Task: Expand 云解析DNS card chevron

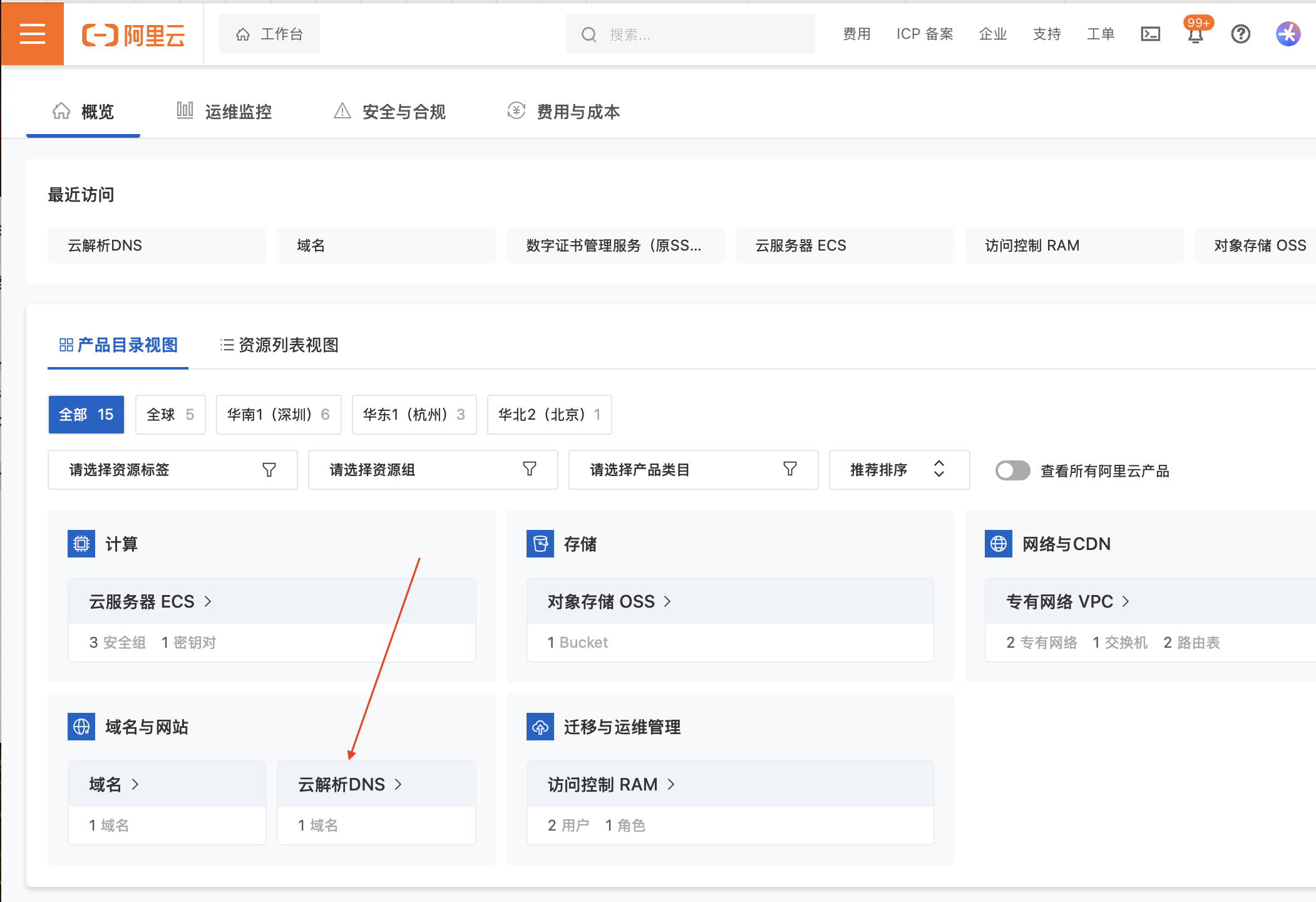Action: (x=398, y=784)
